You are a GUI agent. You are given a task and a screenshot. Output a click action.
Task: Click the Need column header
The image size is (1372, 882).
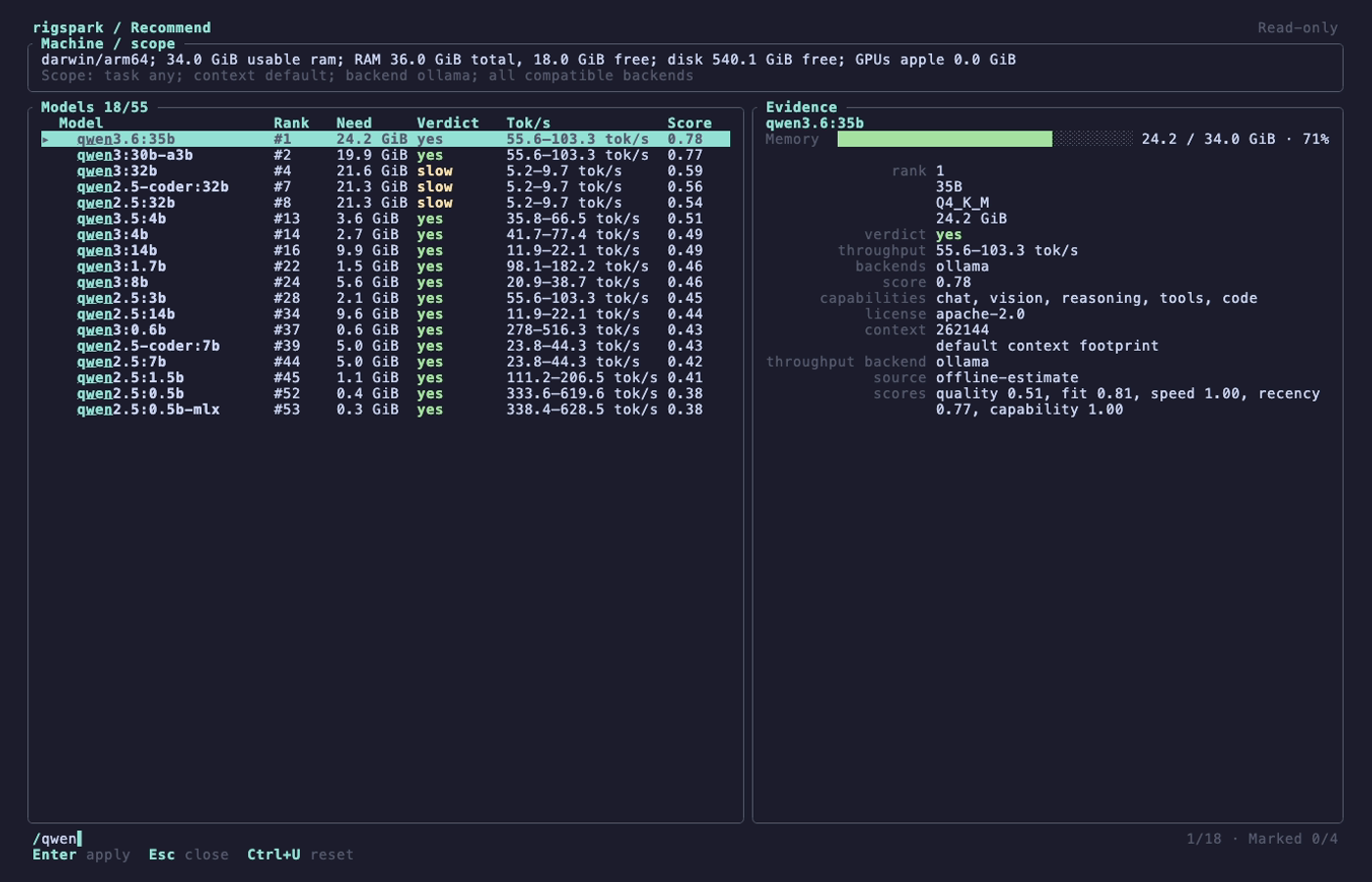(x=354, y=122)
